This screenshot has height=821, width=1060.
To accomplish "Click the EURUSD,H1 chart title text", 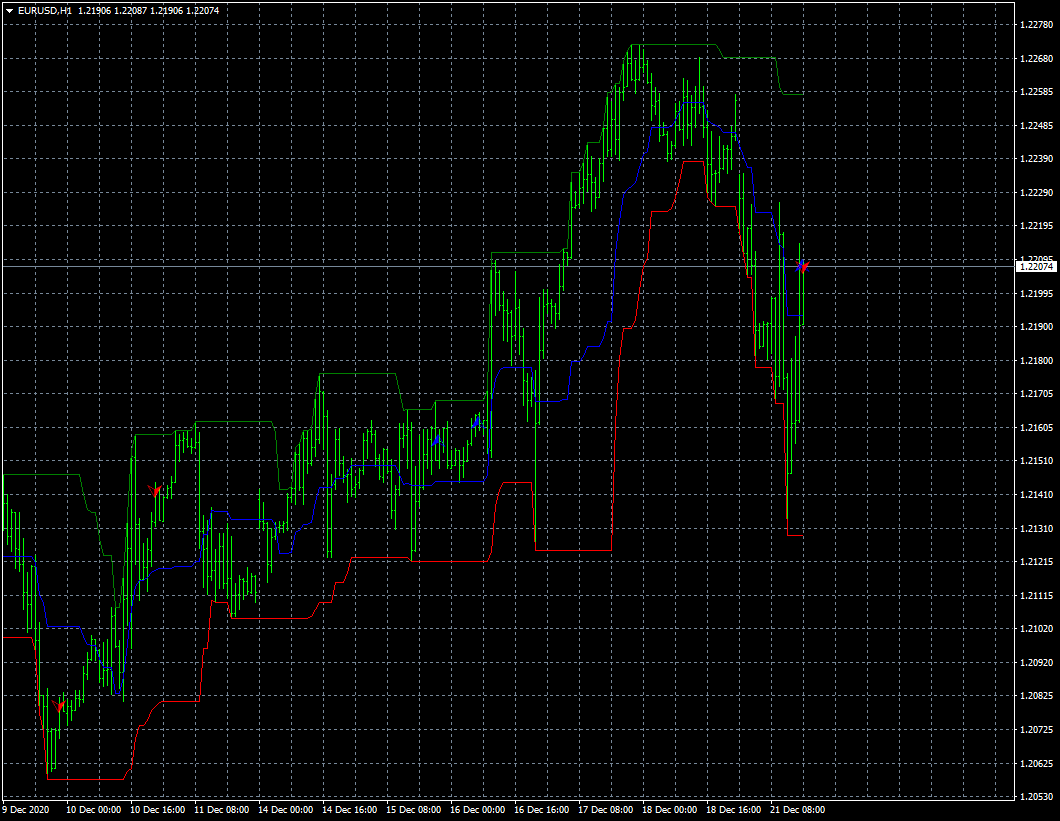I will [45, 11].
